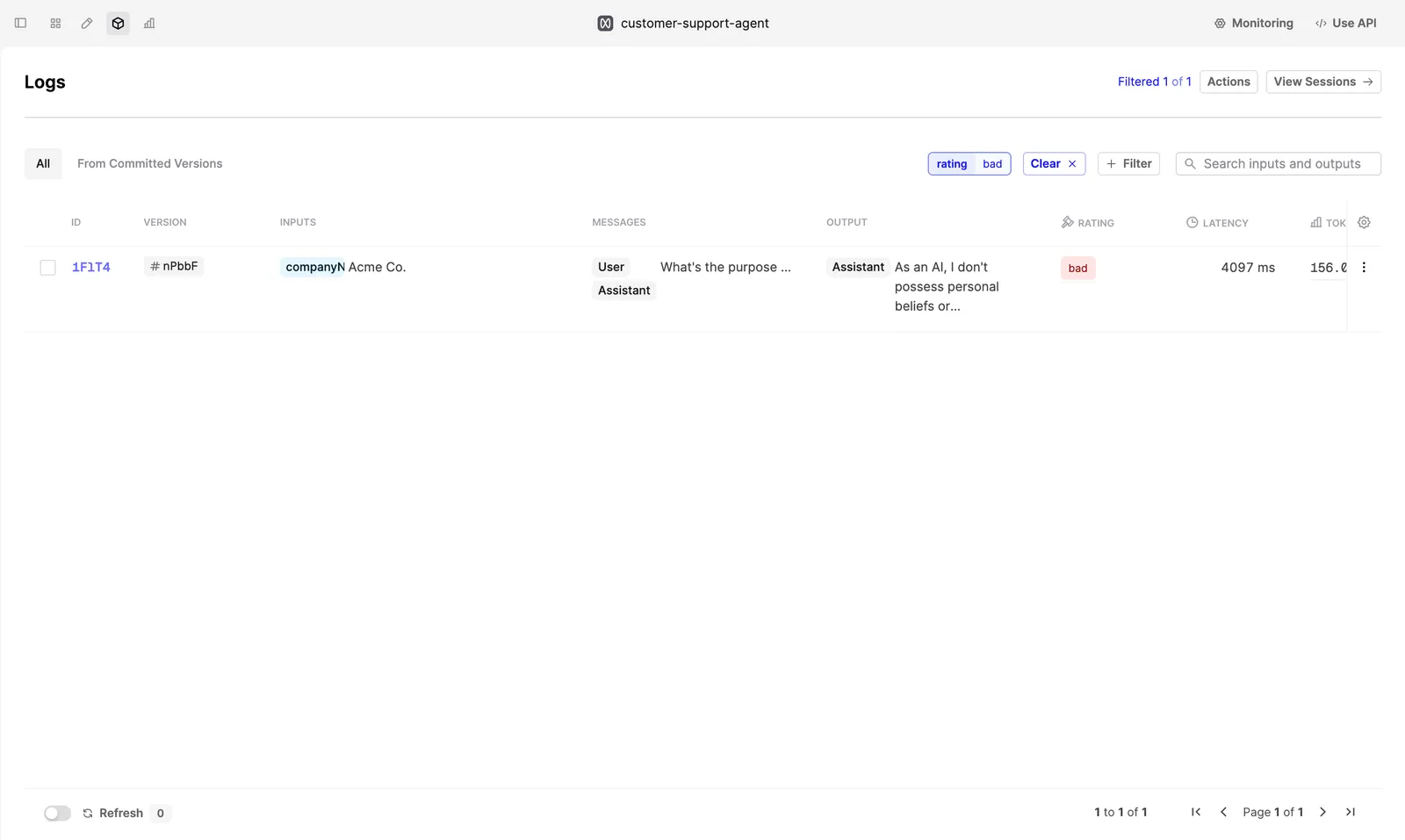Go to View Sessions

click(x=1323, y=82)
